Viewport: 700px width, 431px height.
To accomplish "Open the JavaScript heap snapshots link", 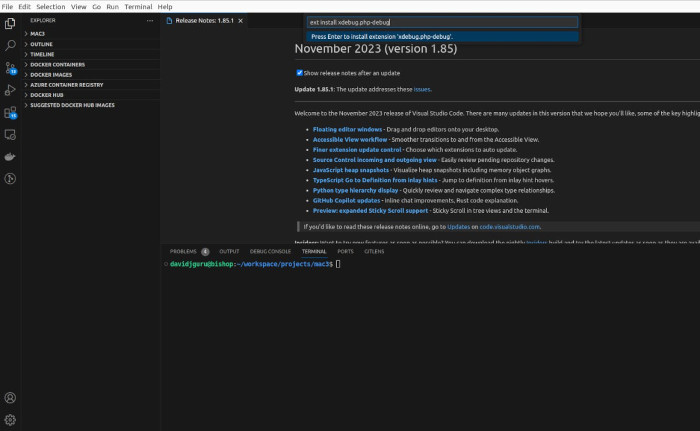I will coord(350,170).
